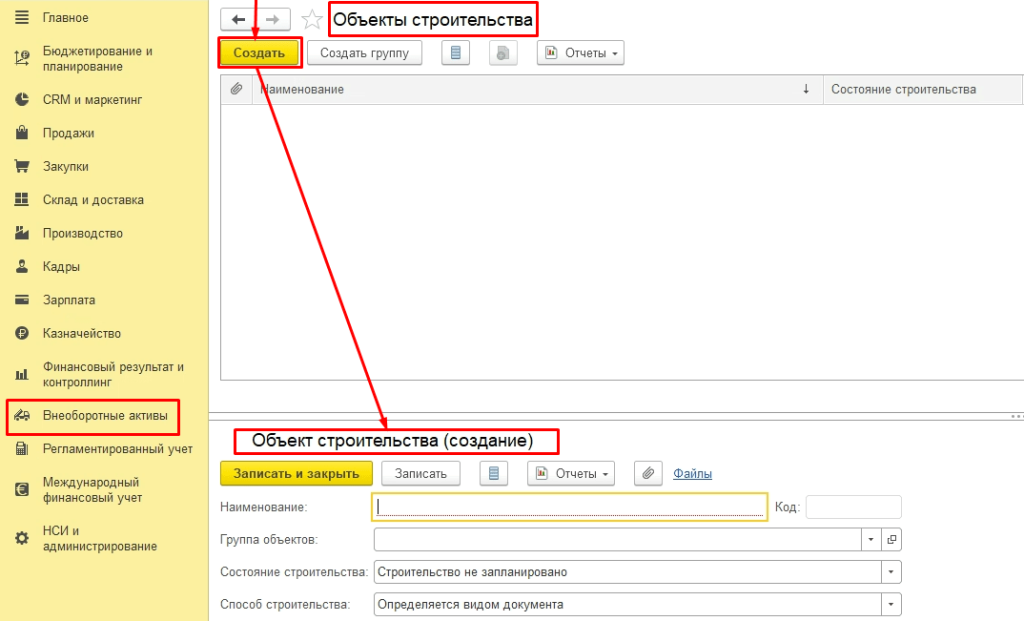Screen dimensions: 1024x621
Task: Open the Главное section icon
Action: [x=22, y=18]
